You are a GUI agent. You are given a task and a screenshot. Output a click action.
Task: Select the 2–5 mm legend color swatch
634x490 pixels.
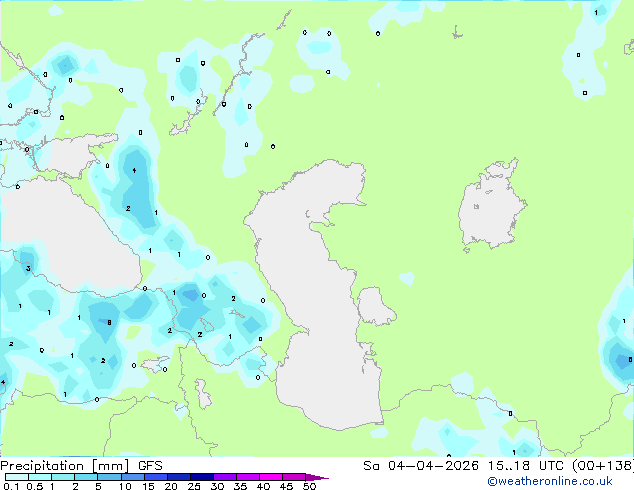coord(86,477)
